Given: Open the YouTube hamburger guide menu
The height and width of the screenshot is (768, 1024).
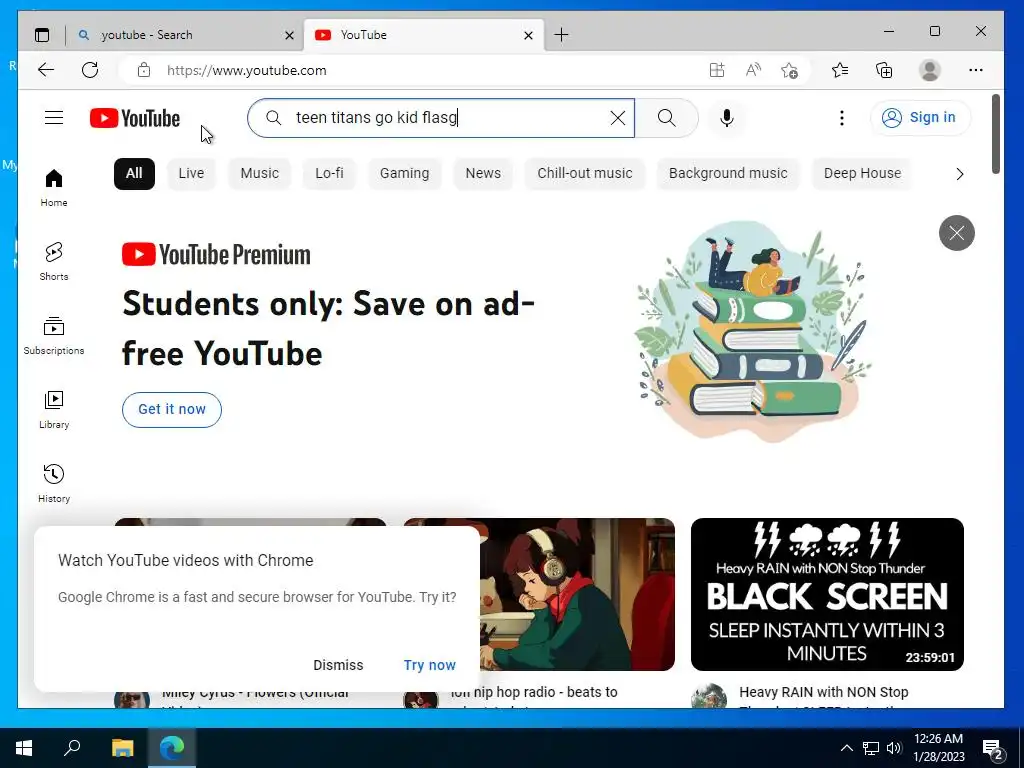Looking at the screenshot, I should click(x=54, y=118).
